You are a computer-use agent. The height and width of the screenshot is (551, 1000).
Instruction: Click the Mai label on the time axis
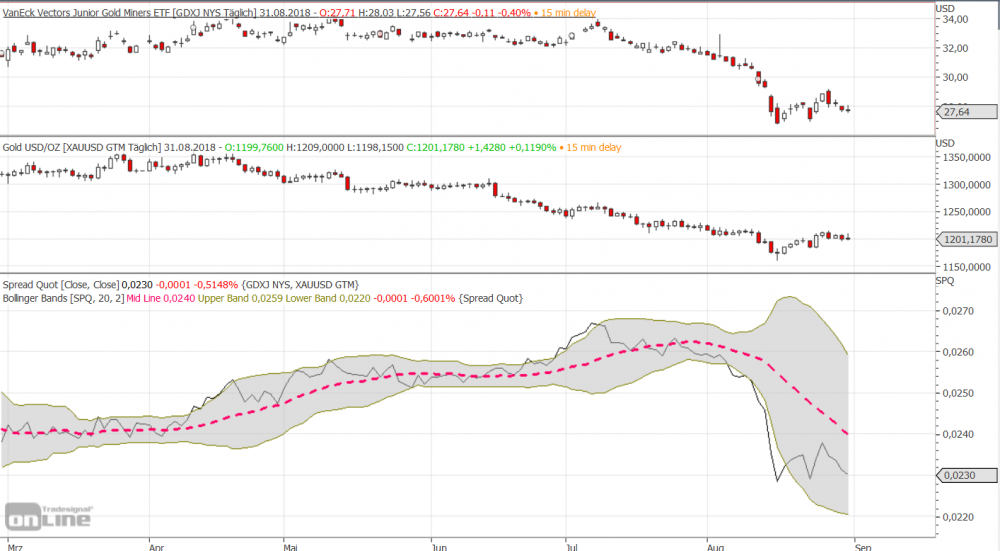tap(290, 547)
